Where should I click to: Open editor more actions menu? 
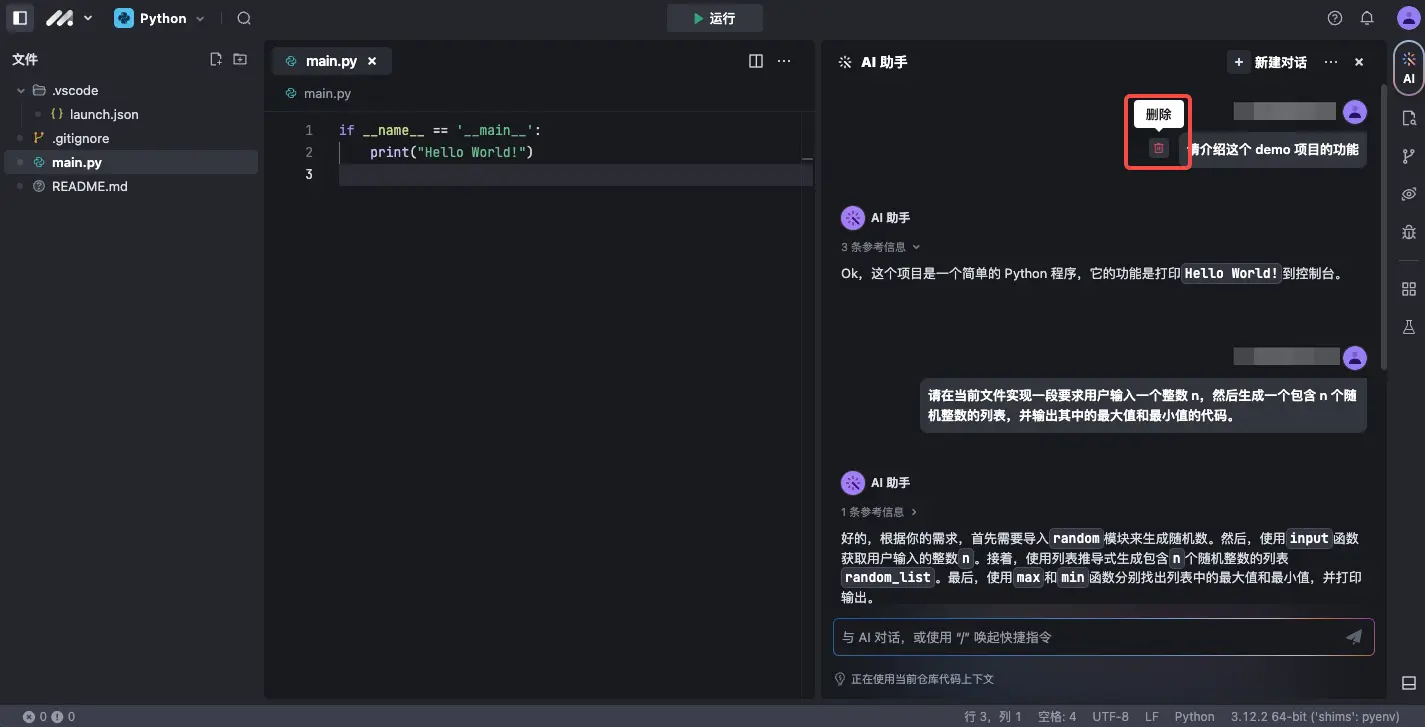coord(784,61)
